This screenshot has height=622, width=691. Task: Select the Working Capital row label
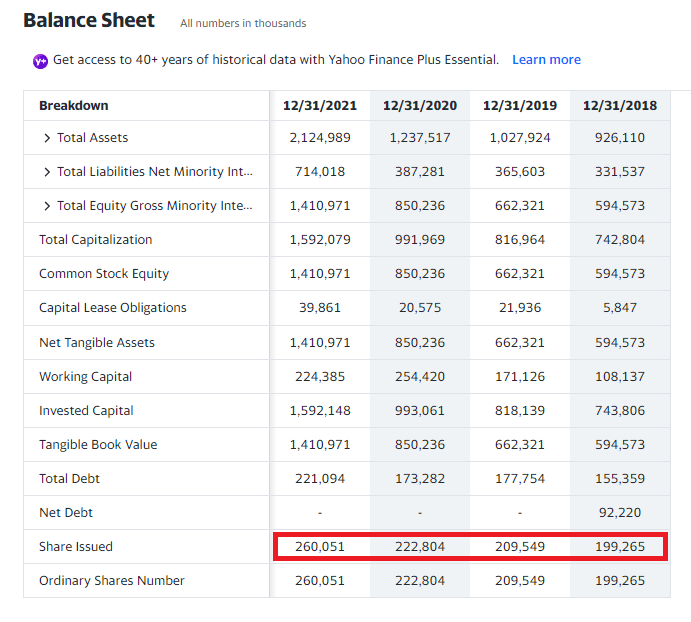[86, 377]
